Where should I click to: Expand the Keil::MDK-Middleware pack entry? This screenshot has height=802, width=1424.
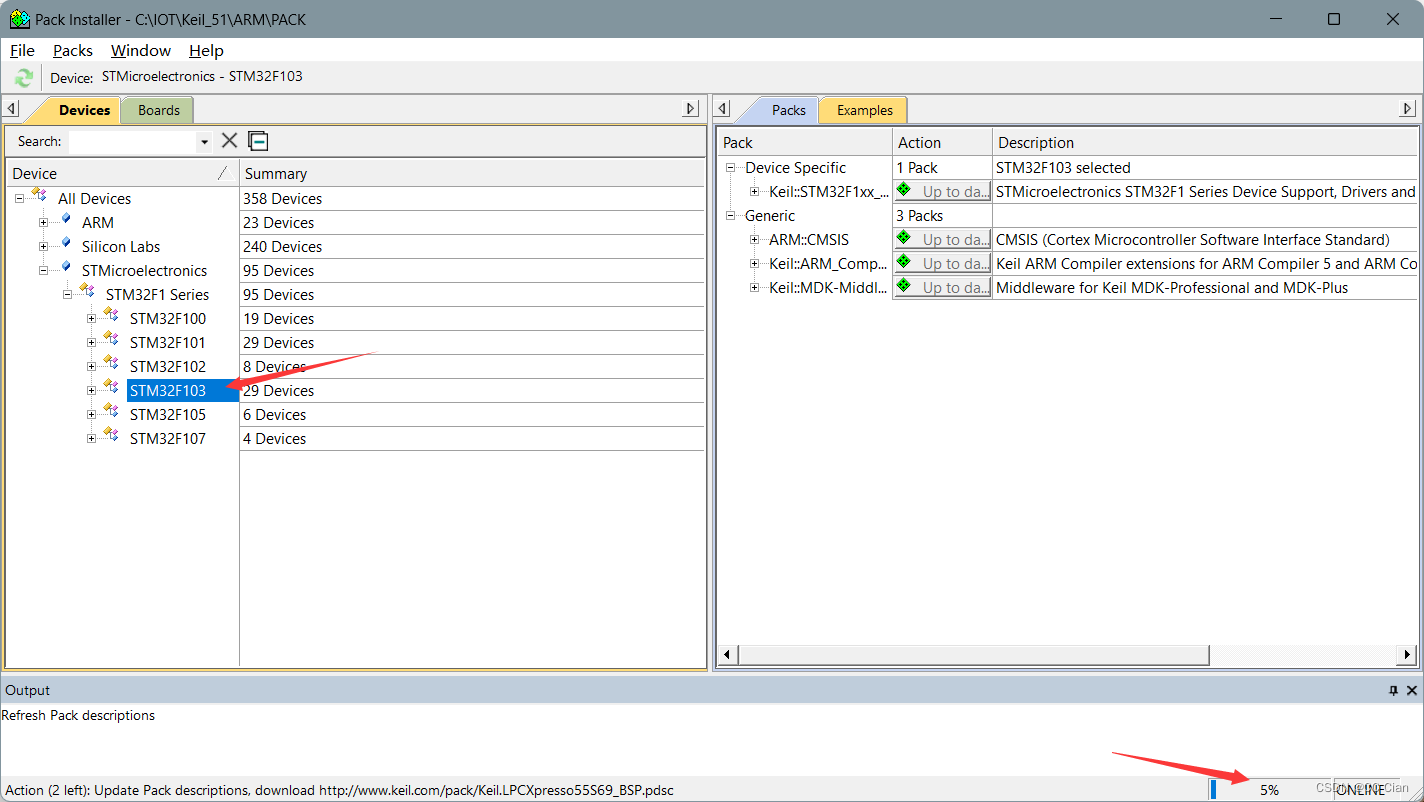[x=755, y=287]
